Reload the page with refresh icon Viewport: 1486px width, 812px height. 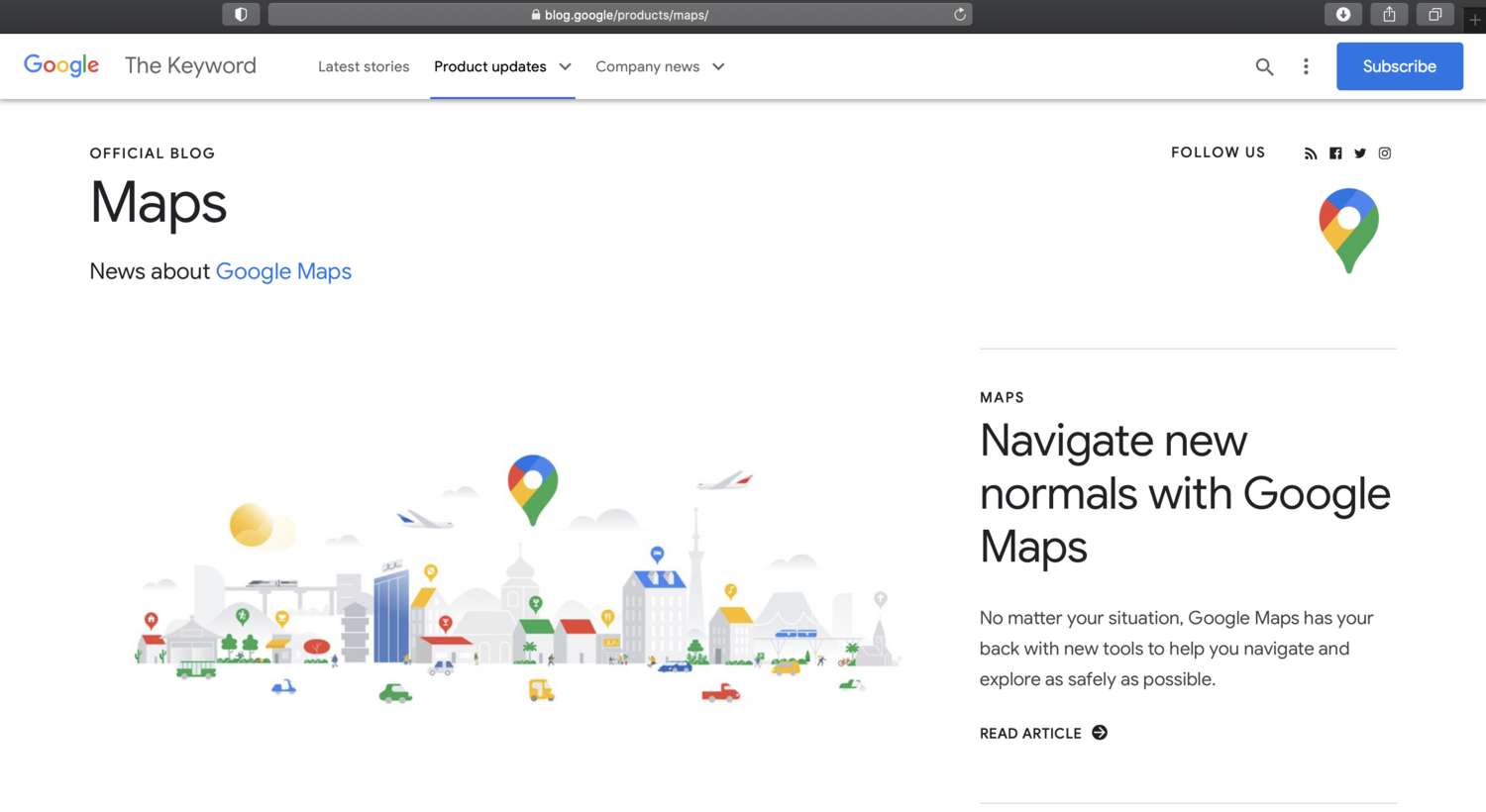[x=959, y=15]
